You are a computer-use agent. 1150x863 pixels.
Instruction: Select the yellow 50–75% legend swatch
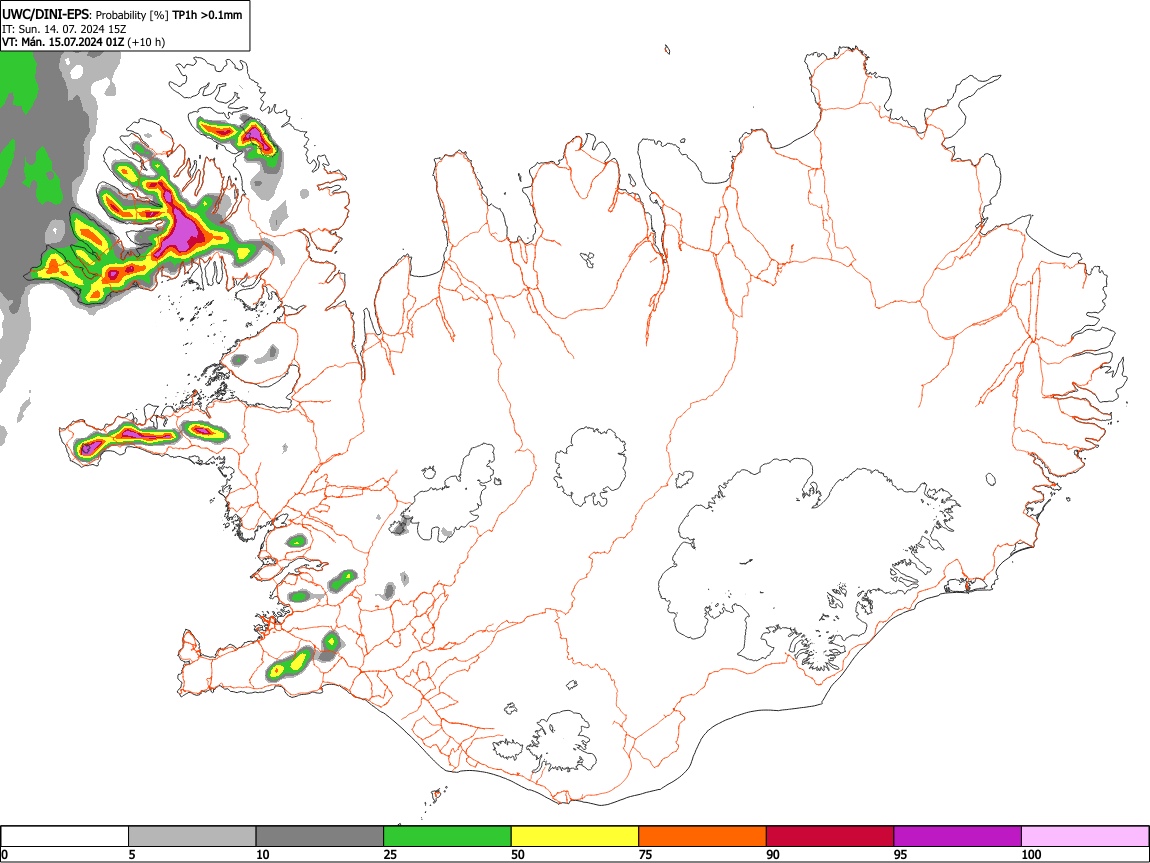click(575, 837)
